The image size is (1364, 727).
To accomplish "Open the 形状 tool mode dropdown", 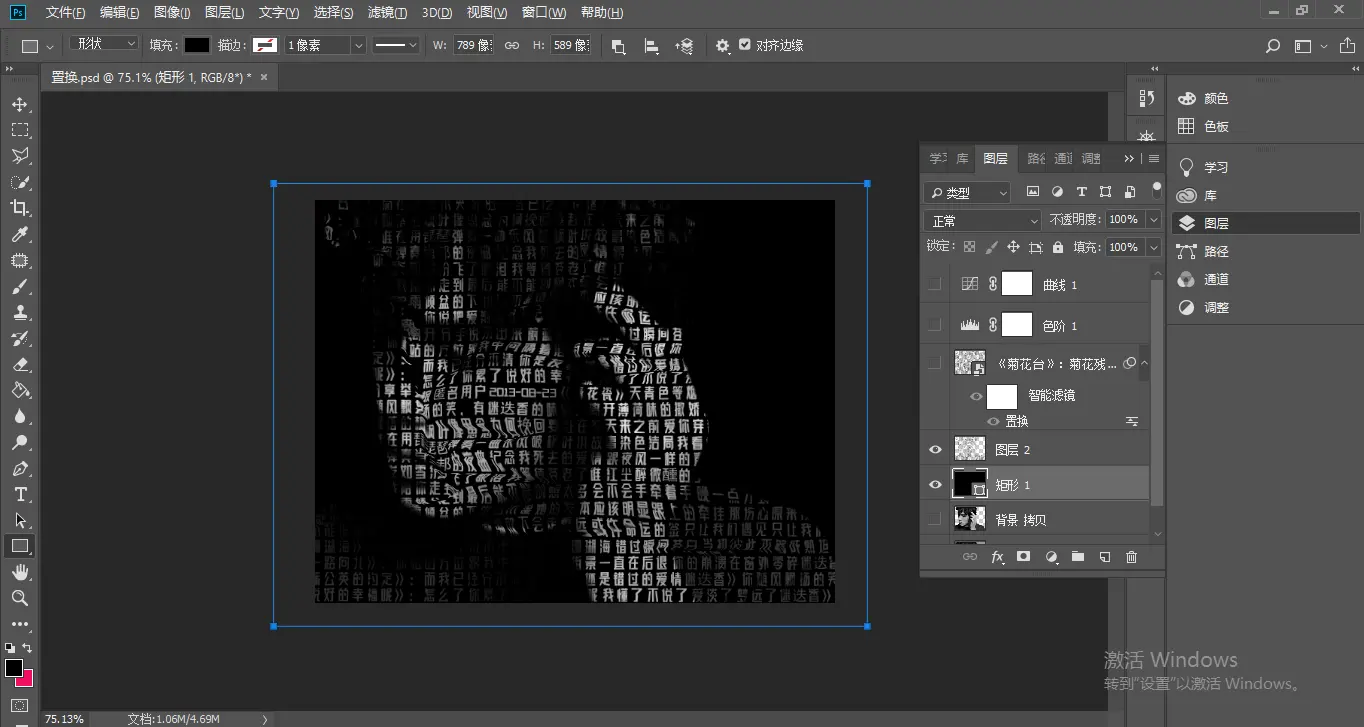I will coord(104,44).
